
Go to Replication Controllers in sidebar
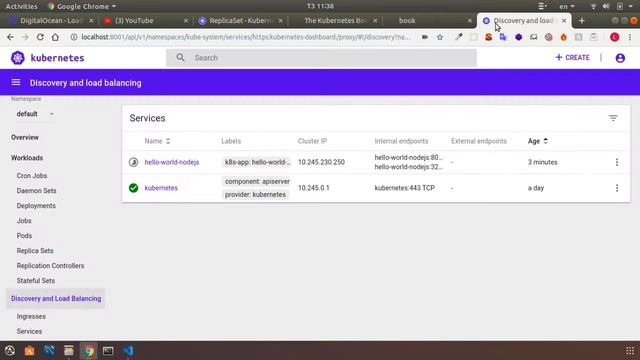point(50,266)
